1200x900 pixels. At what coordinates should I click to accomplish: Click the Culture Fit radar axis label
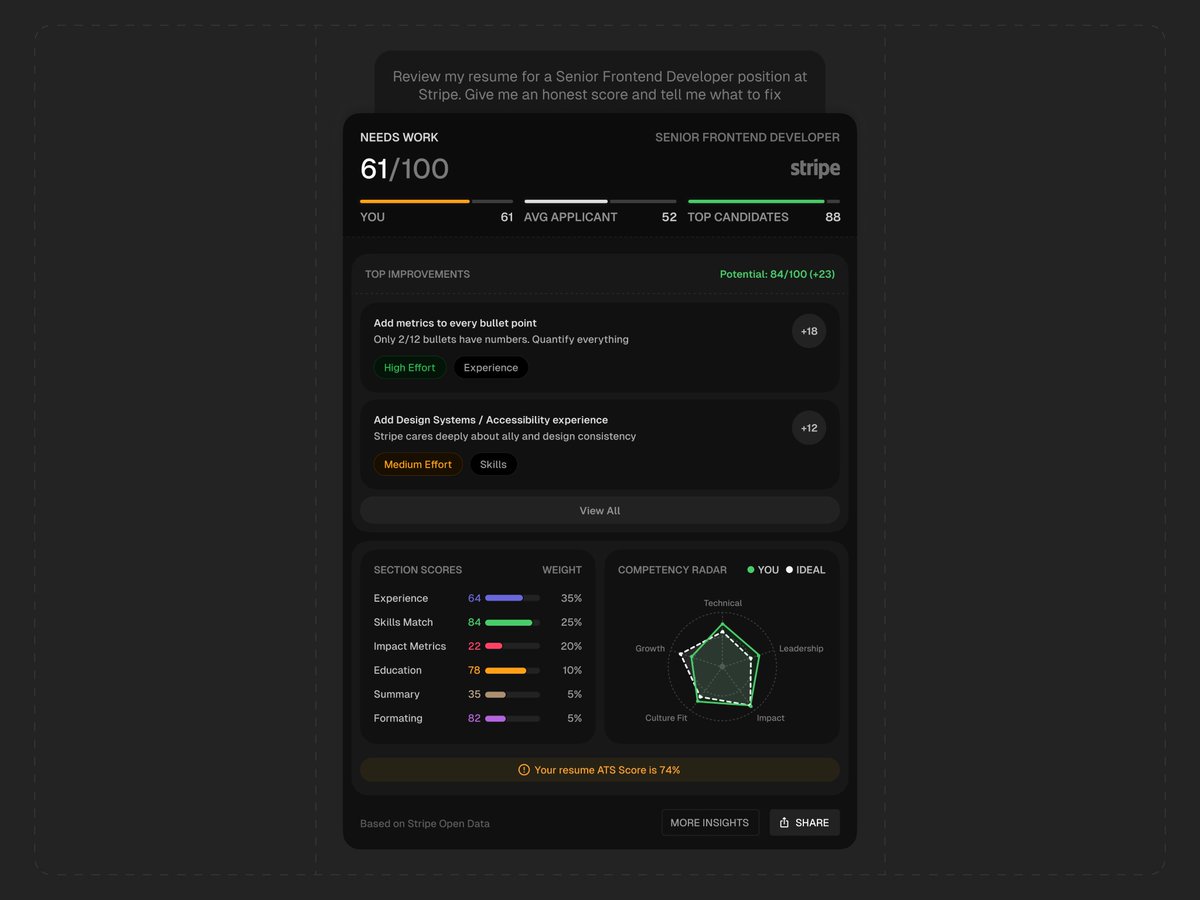click(666, 718)
